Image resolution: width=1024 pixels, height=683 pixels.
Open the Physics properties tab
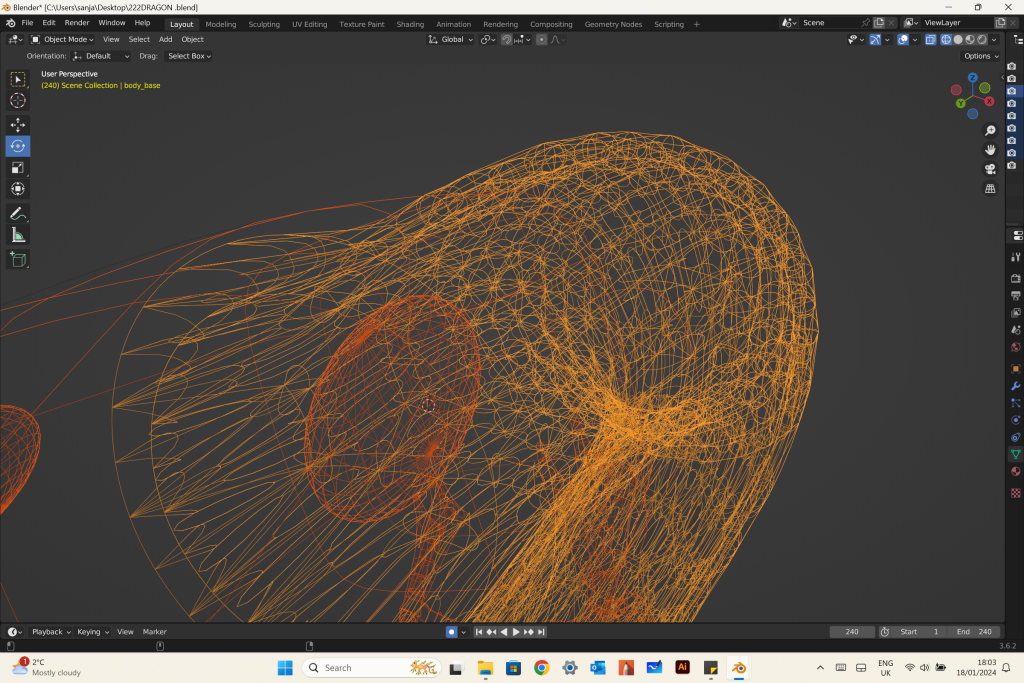[x=1016, y=420]
